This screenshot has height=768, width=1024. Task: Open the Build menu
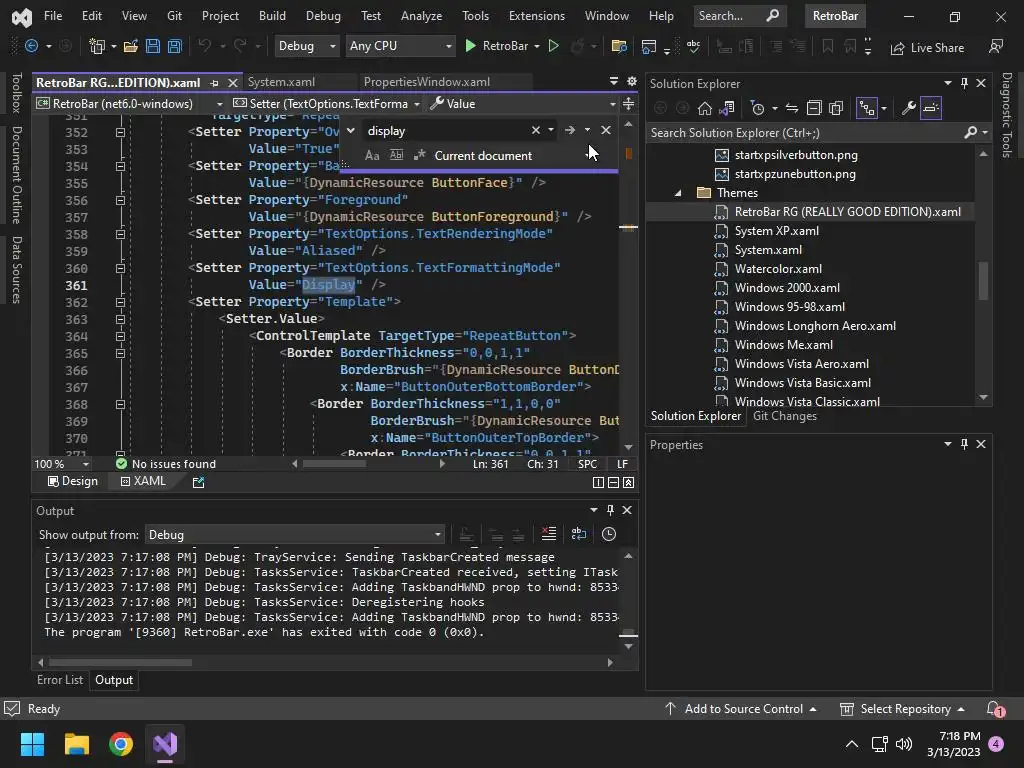pyautogui.click(x=271, y=16)
